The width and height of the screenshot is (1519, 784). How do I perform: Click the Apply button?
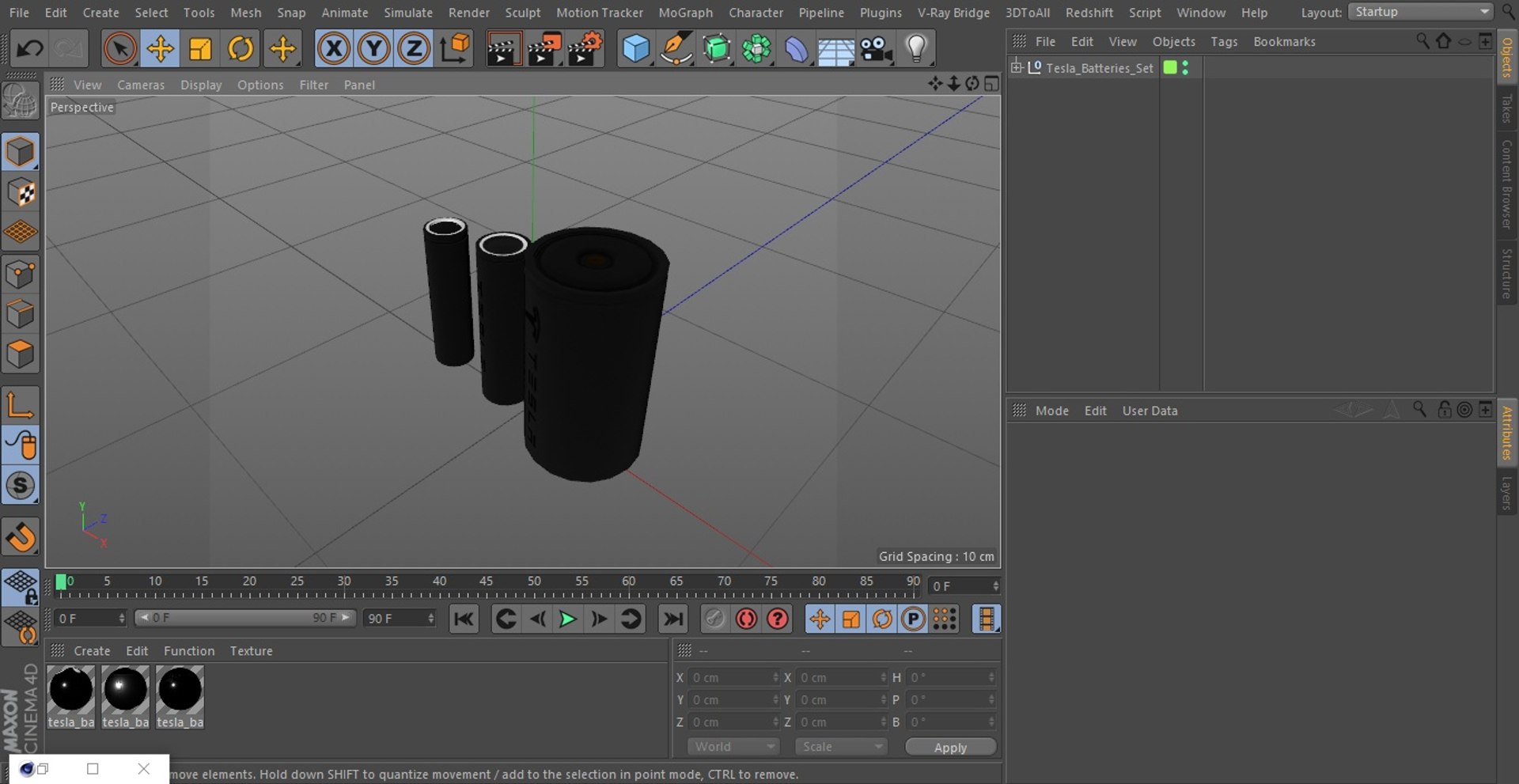[x=950, y=748]
